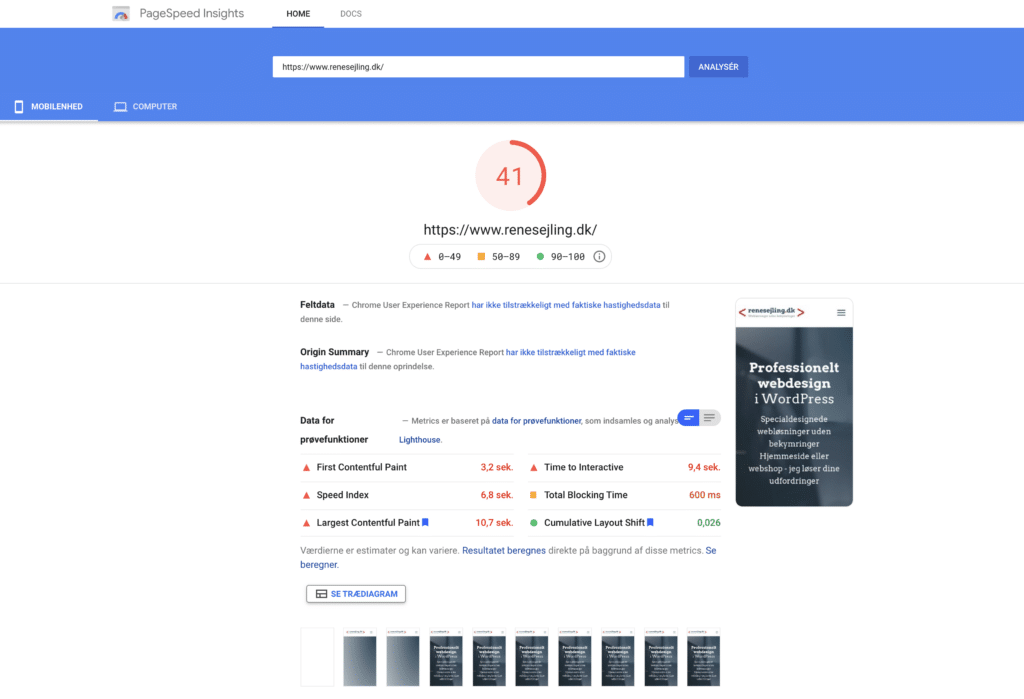Click the second filmstrip thumbnail

click(x=360, y=657)
